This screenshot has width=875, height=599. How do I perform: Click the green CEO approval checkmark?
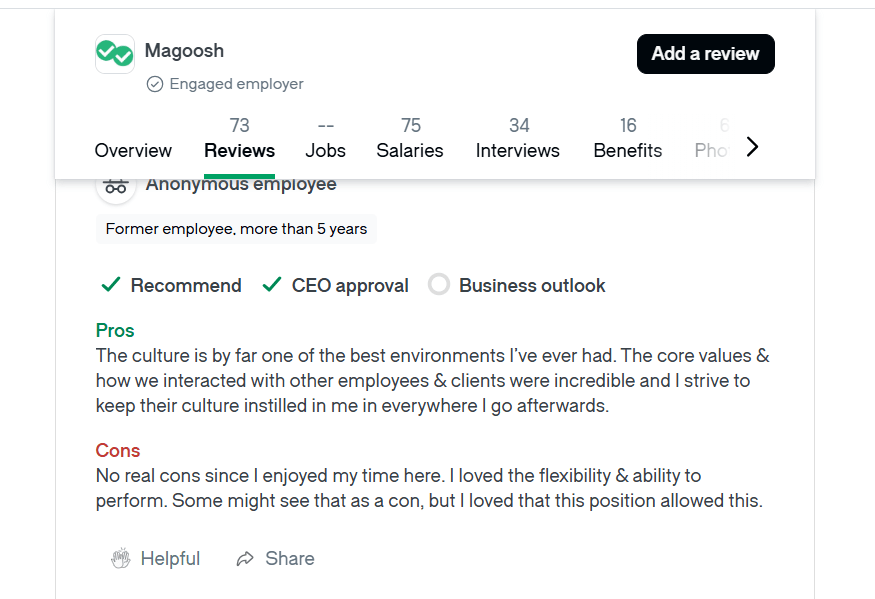tap(271, 285)
